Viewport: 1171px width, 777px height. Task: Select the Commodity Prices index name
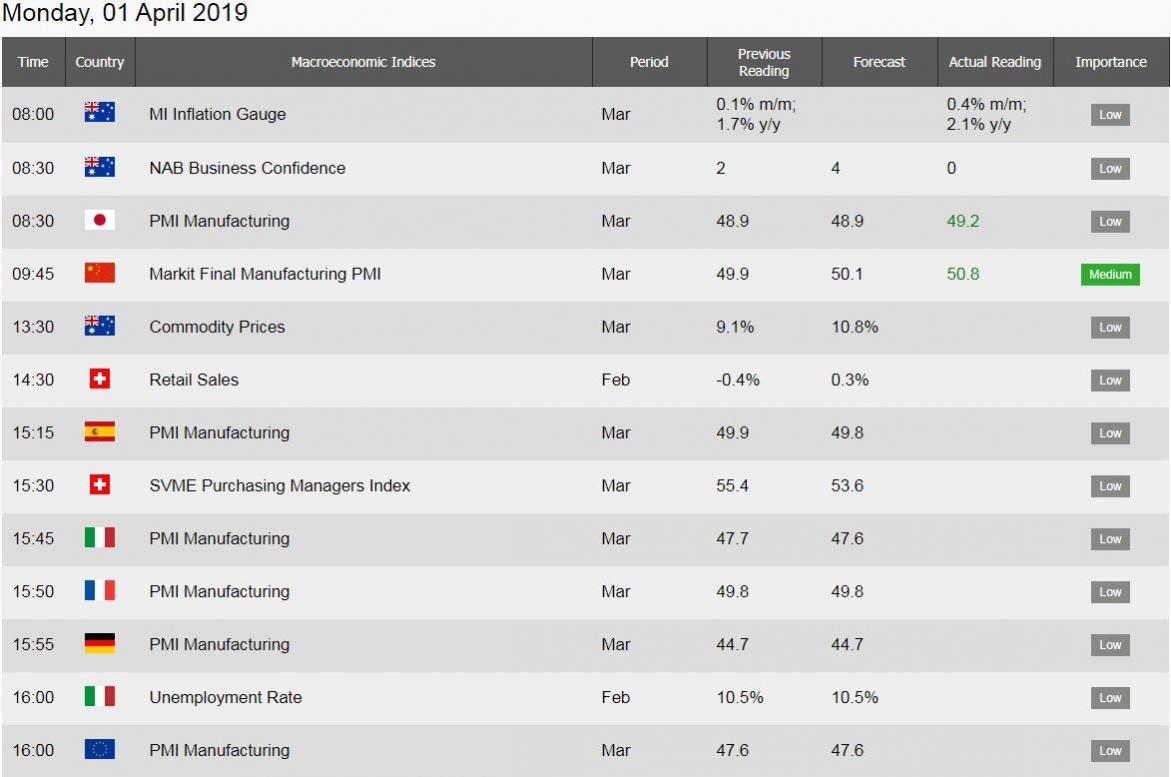tap(217, 327)
